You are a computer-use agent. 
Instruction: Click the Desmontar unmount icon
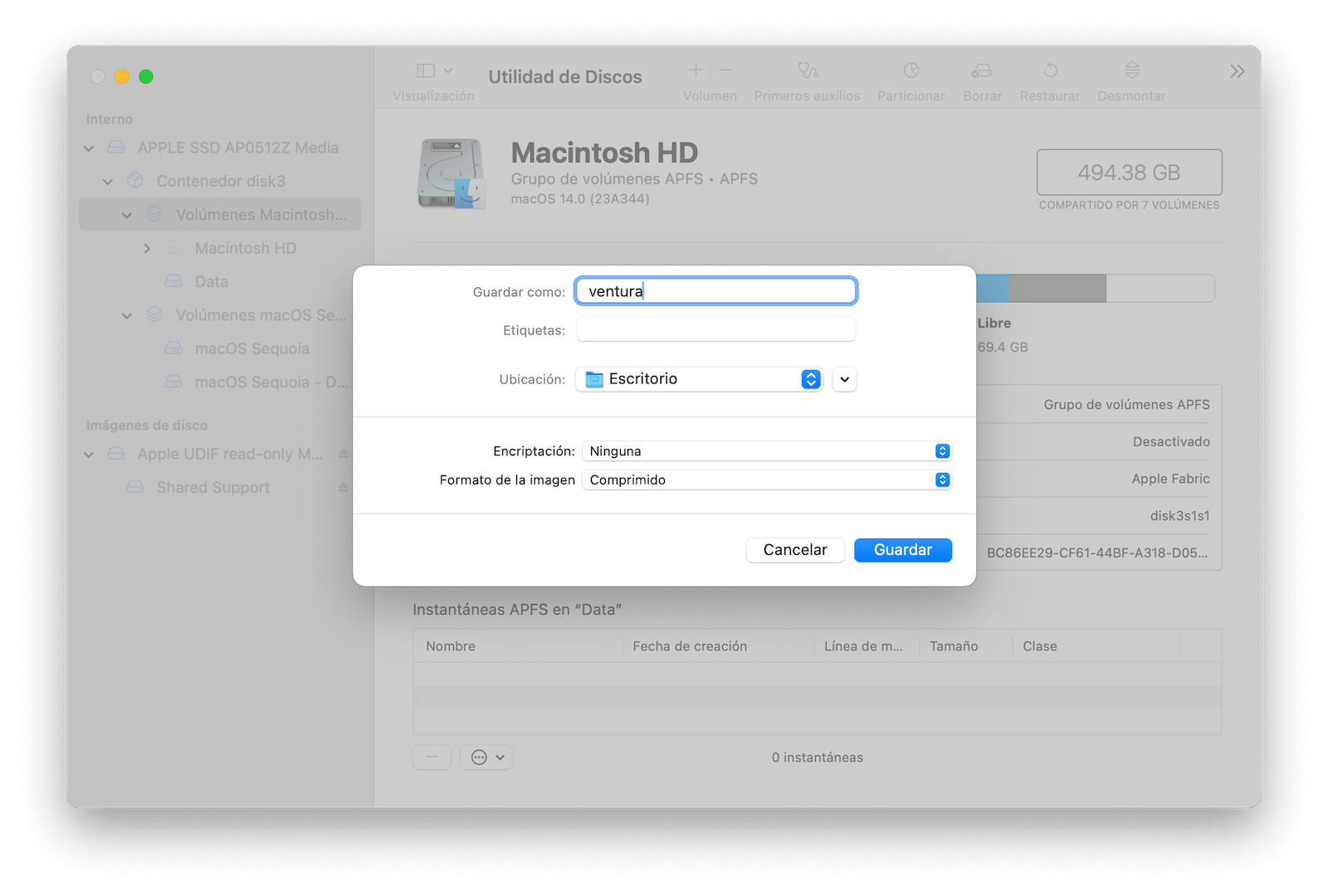click(1132, 71)
